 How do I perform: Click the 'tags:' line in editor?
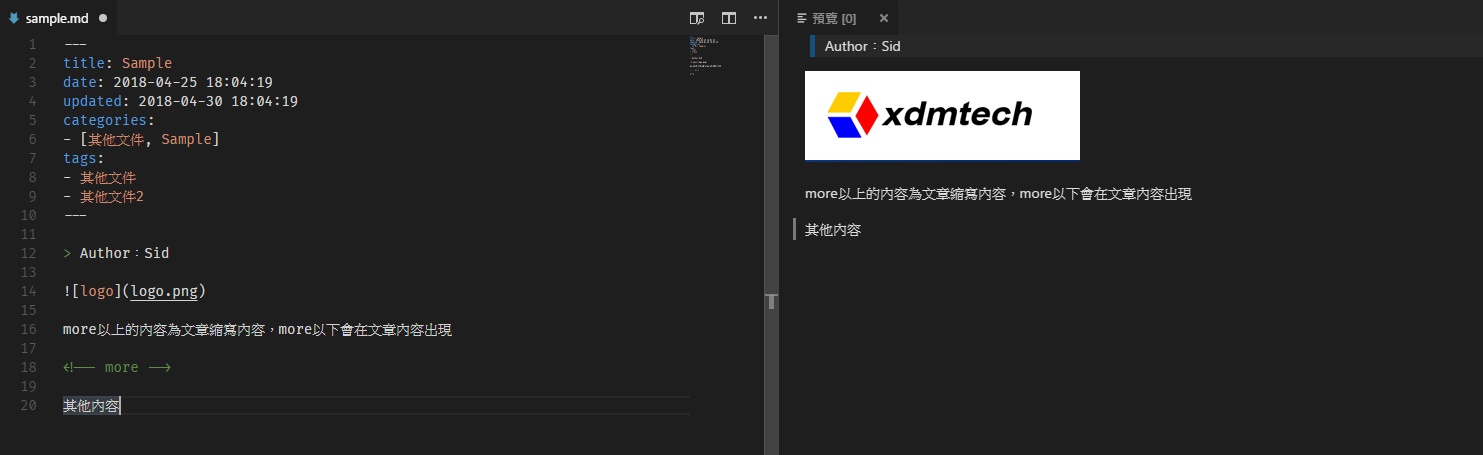pyautogui.click(x=83, y=158)
